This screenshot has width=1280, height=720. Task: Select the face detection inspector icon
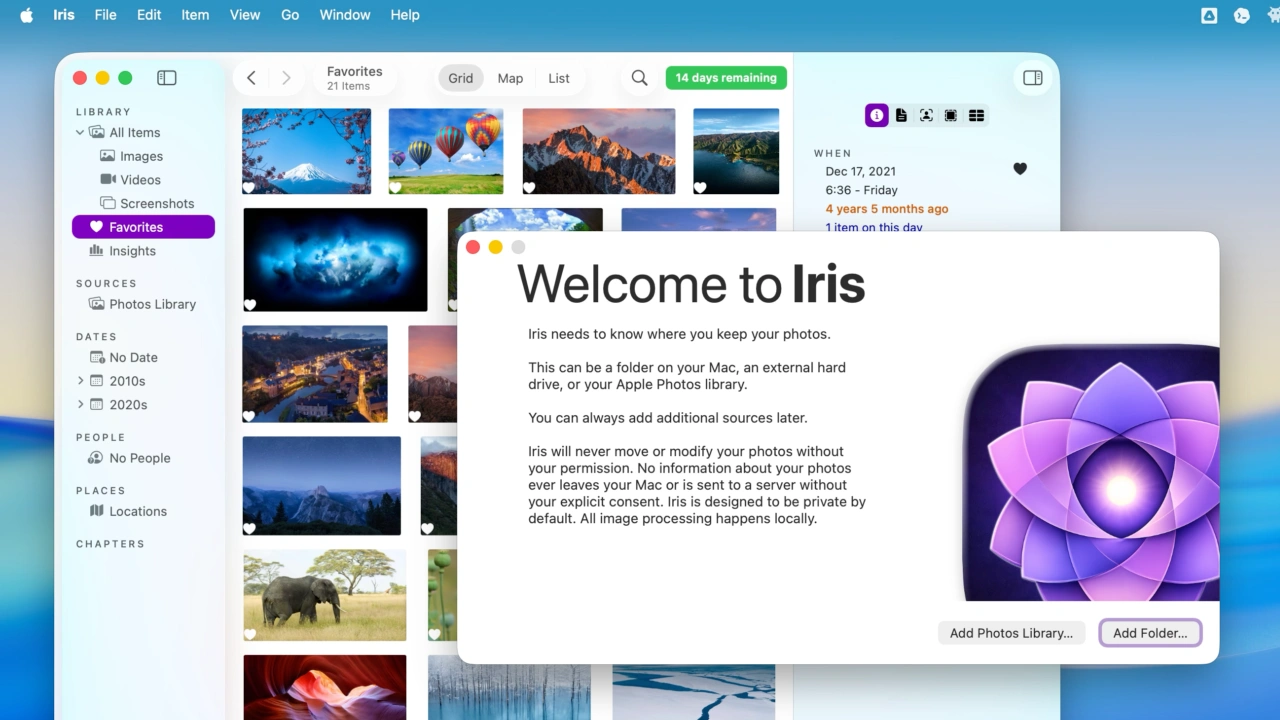(x=926, y=116)
